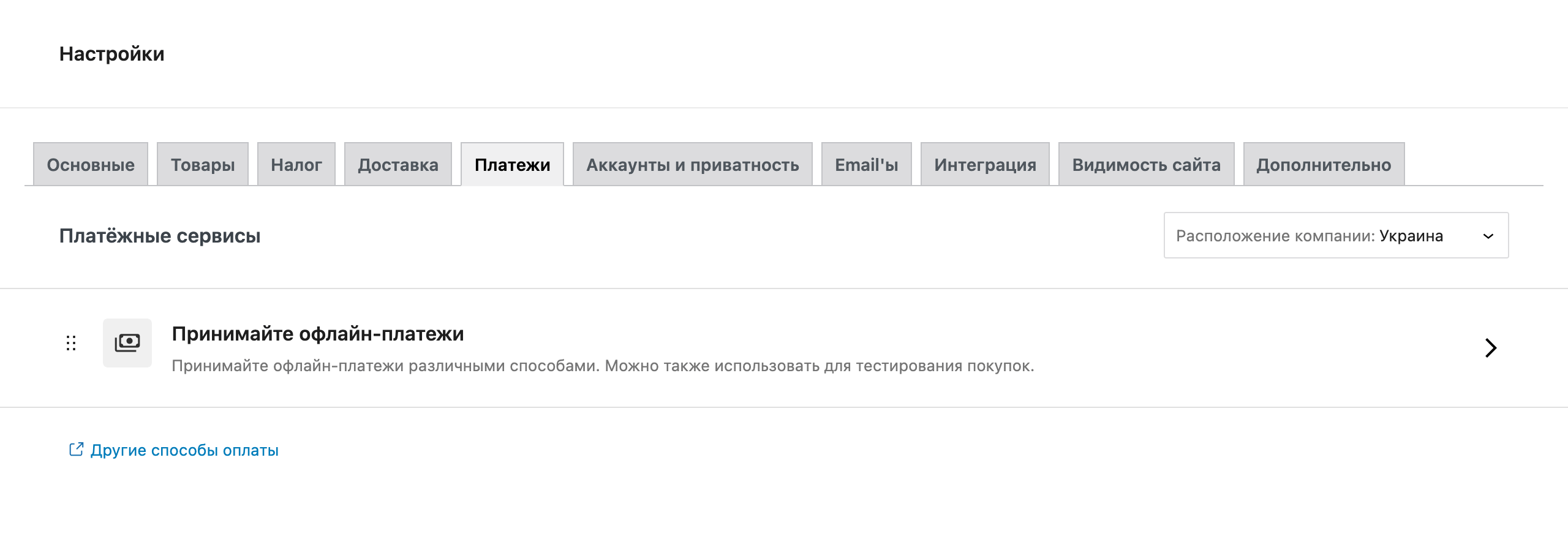Open the Интеграция tab
The width and height of the screenshot is (1568, 539).
pyautogui.click(x=985, y=165)
